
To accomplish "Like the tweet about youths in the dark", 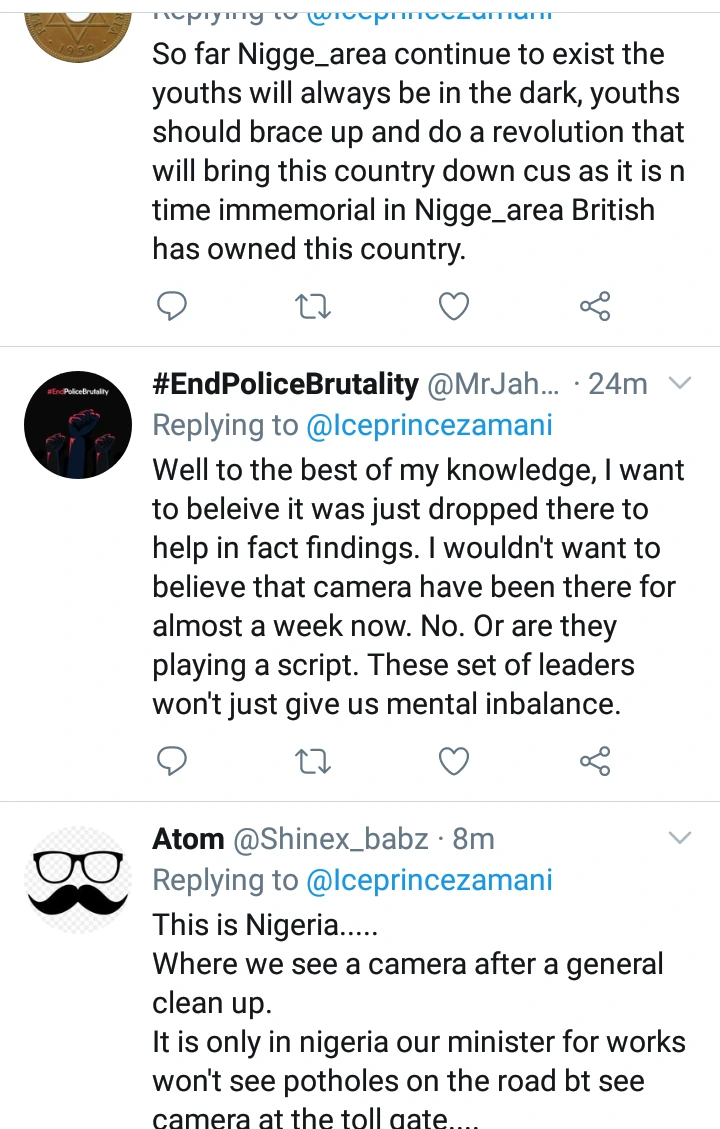I will tap(455, 307).
